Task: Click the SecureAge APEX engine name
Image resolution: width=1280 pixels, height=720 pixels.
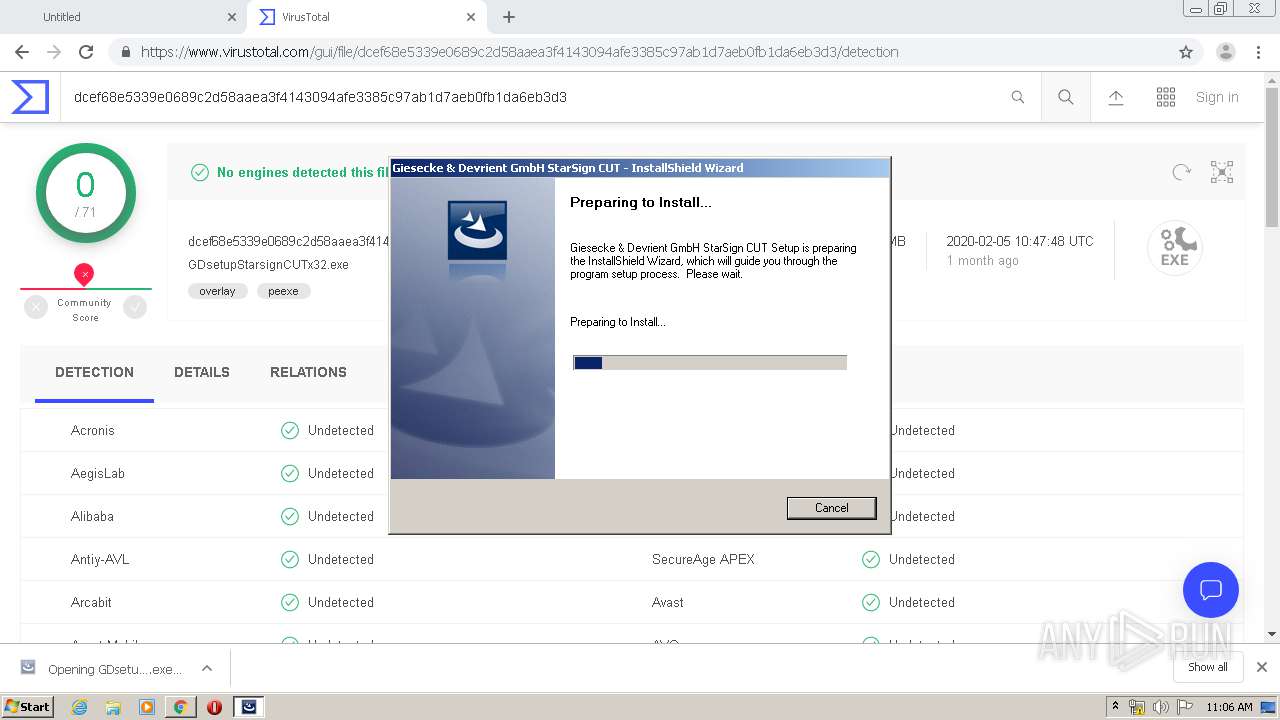Action: click(703, 559)
